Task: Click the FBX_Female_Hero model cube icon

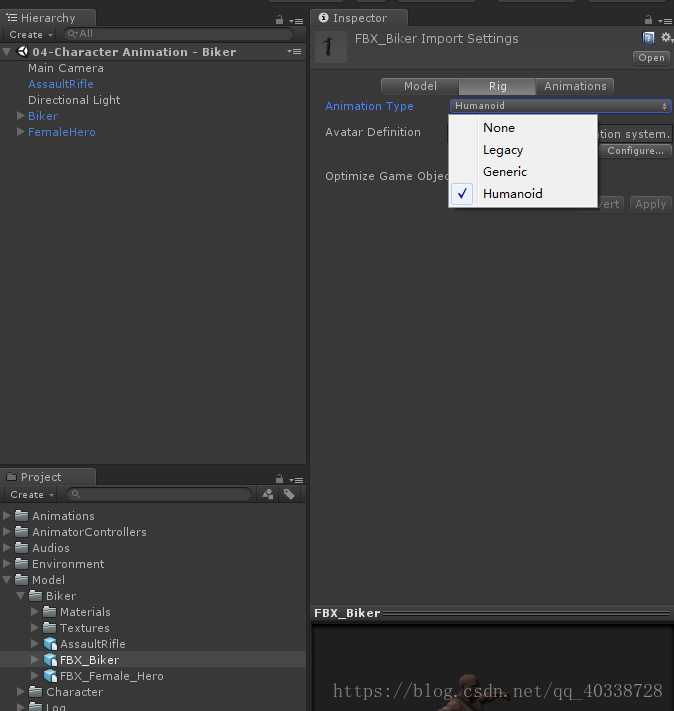Action: pos(50,676)
